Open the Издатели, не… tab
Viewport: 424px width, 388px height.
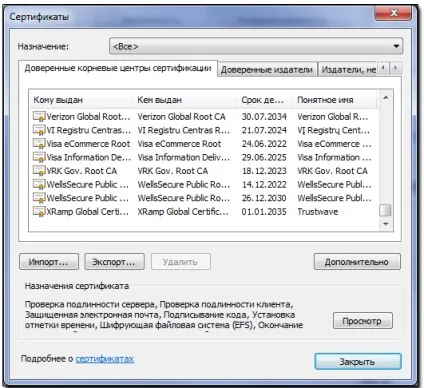pos(348,70)
